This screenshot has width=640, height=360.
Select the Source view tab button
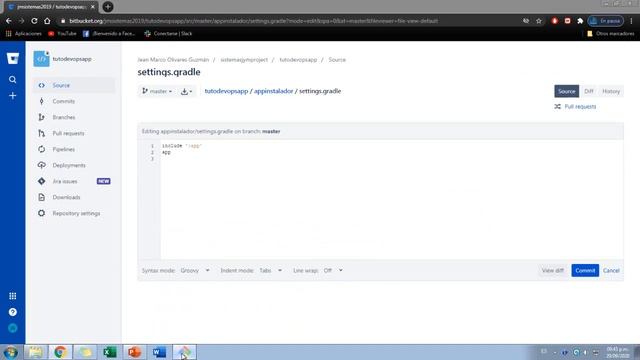(x=567, y=91)
